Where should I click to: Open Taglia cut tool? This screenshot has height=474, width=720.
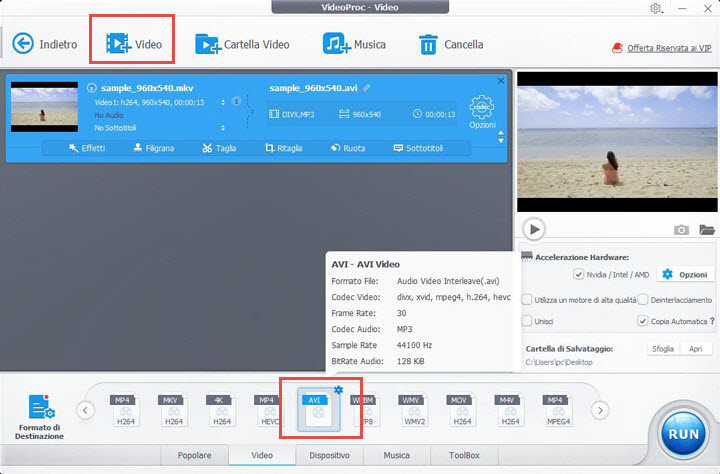point(219,148)
